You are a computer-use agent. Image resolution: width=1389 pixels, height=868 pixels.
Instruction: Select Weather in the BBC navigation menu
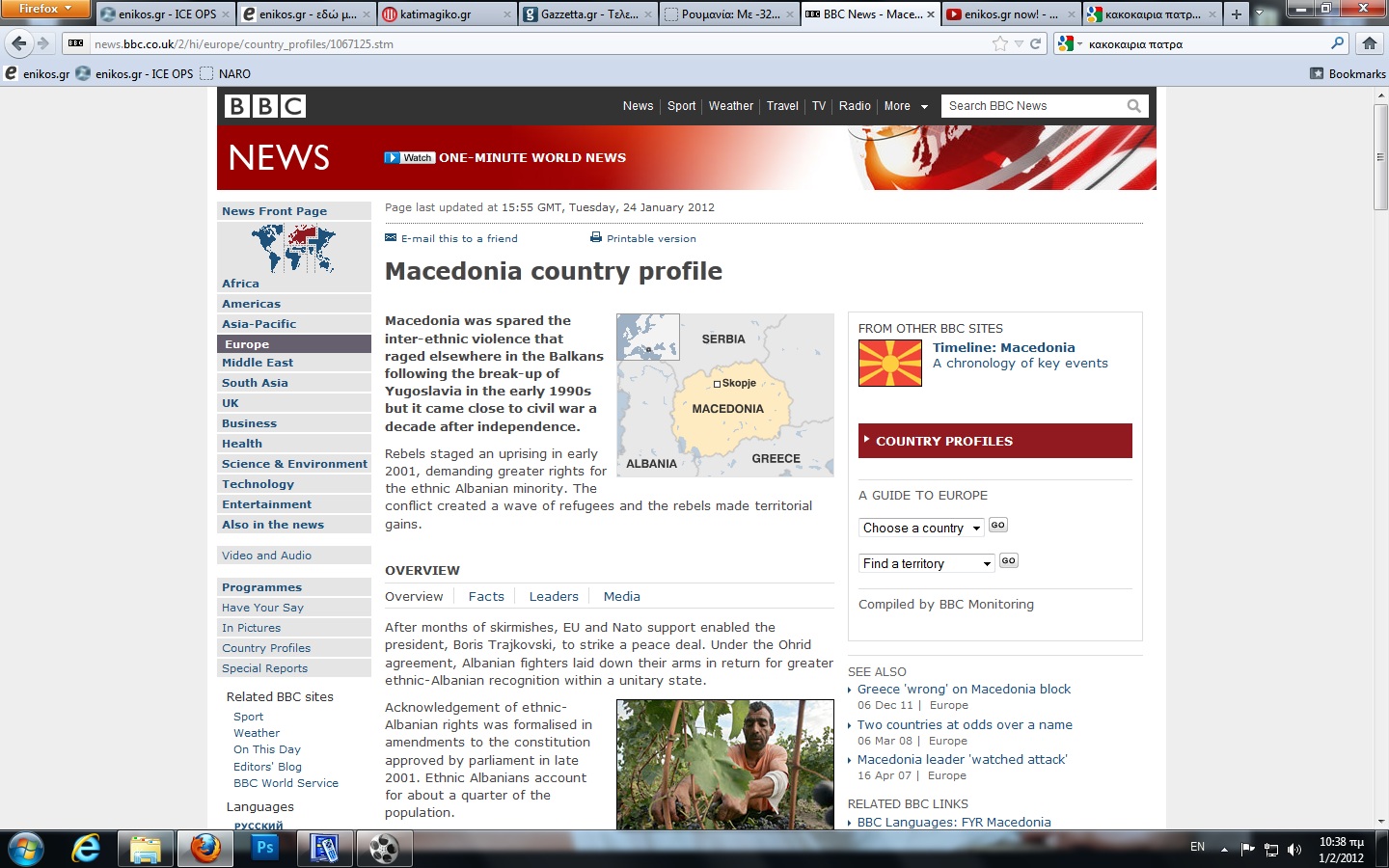tap(730, 106)
